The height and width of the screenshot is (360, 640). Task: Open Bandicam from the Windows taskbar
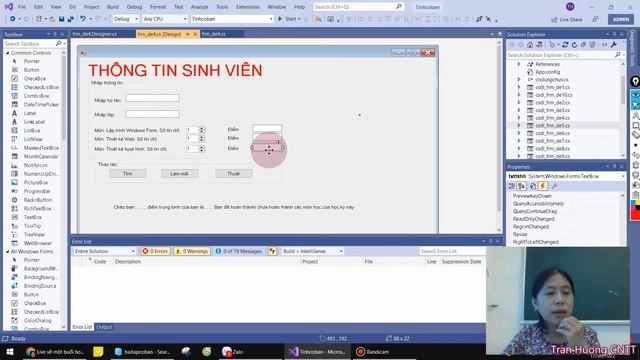point(373,351)
